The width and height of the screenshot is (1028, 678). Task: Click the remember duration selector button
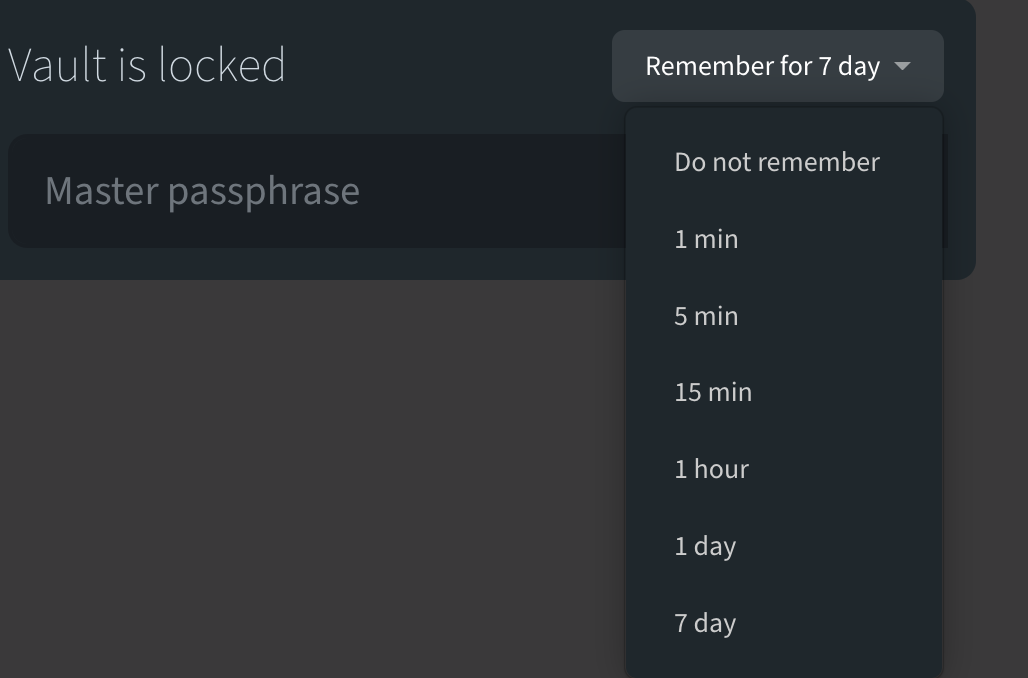pyautogui.click(x=778, y=66)
